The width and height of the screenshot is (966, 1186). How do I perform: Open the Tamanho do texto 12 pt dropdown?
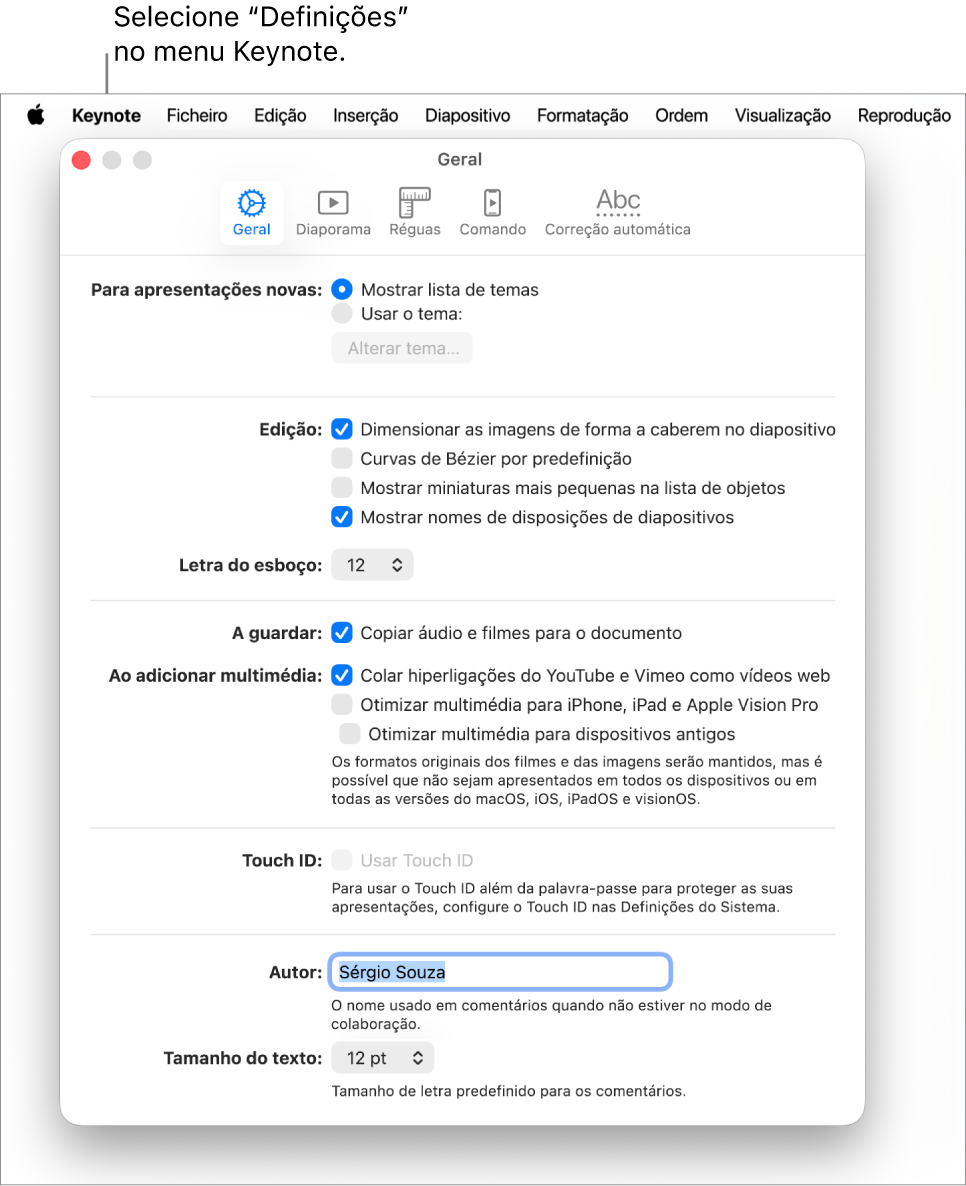point(383,1057)
